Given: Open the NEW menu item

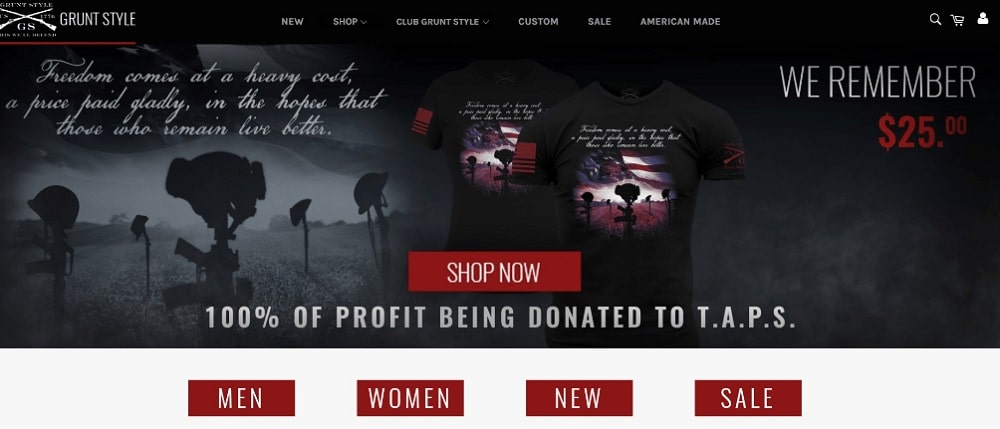Looking at the screenshot, I should 292,22.
